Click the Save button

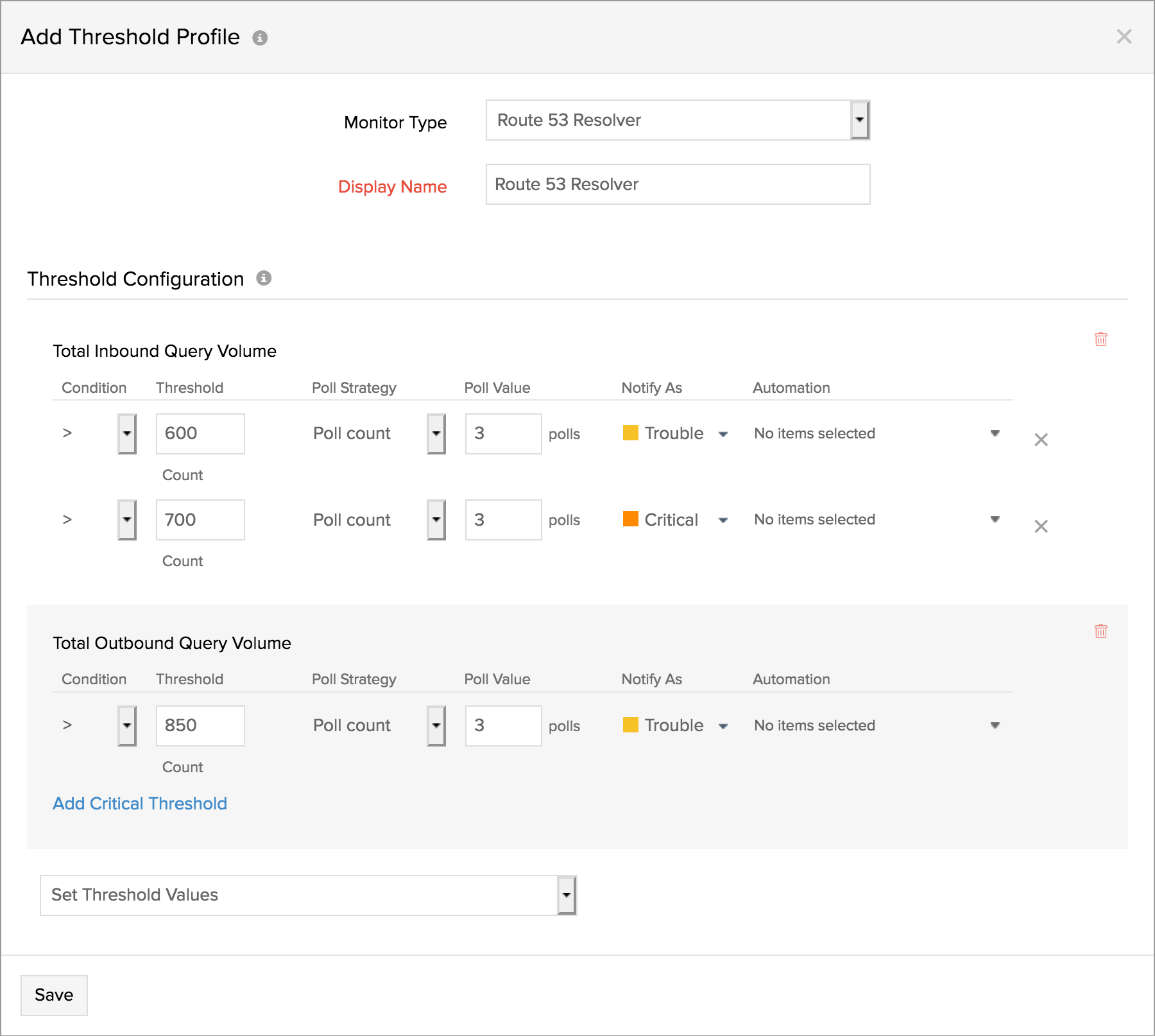click(54, 995)
